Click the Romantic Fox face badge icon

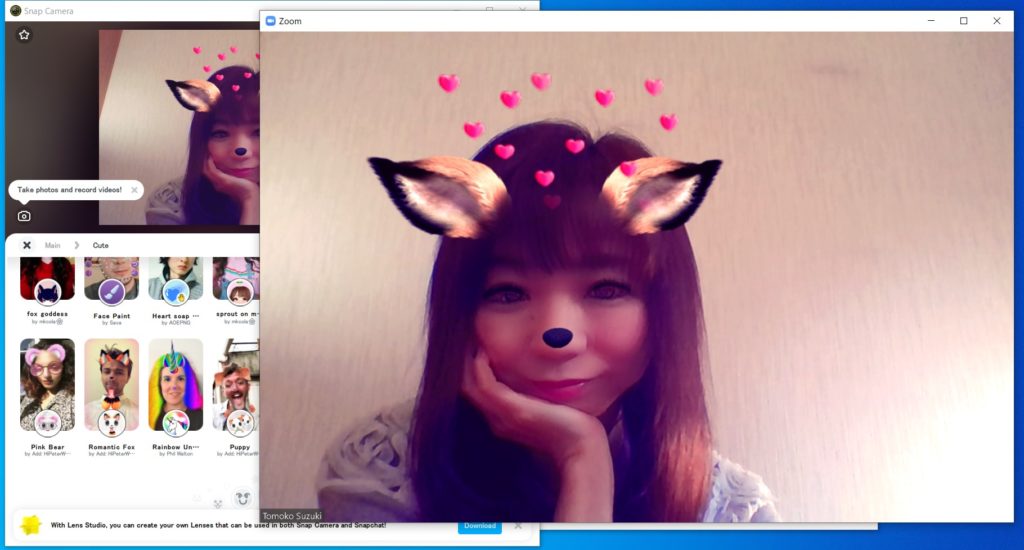coord(112,424)
